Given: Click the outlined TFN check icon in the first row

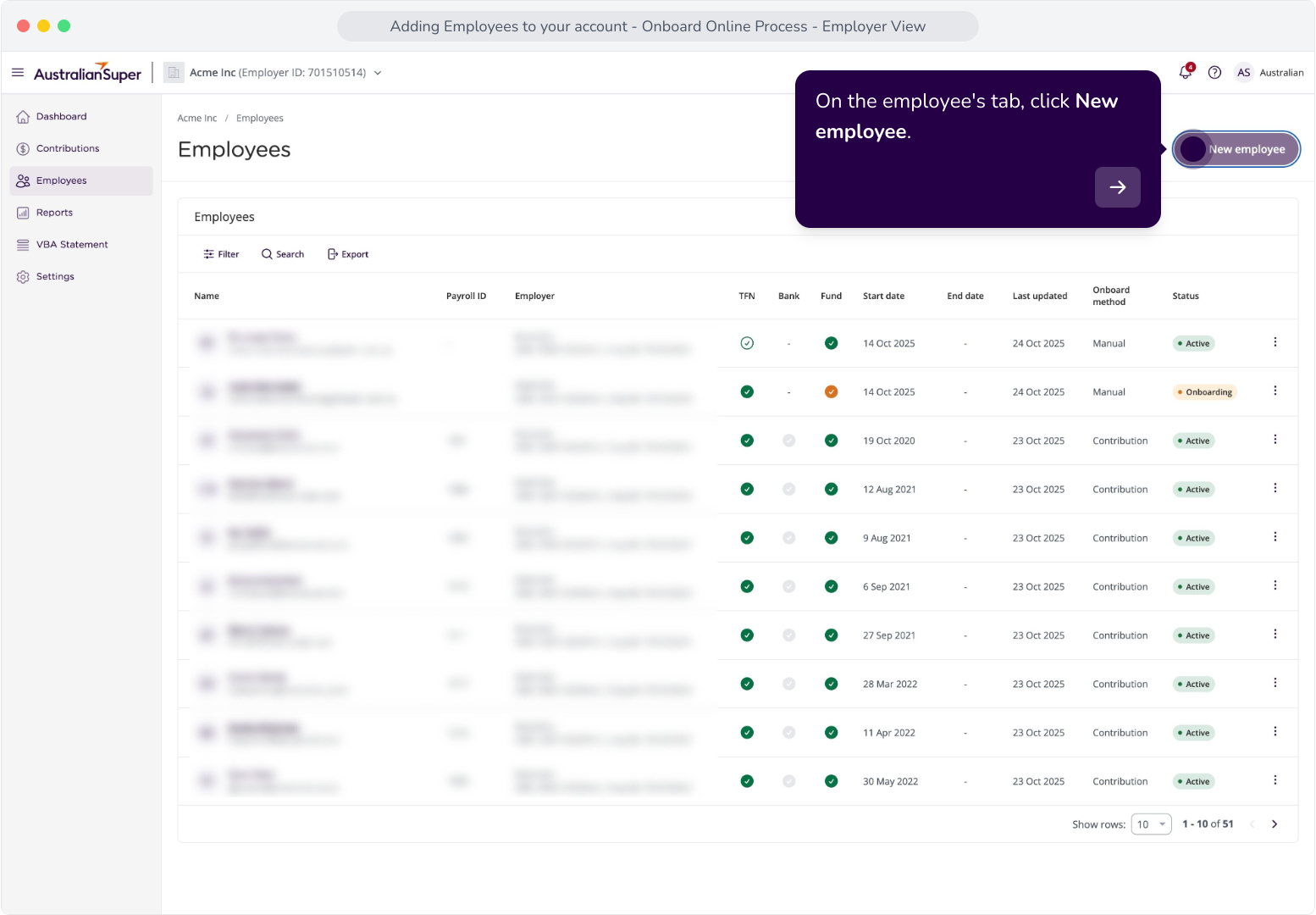Looking at the screenshot, I should tap(747, 343).
